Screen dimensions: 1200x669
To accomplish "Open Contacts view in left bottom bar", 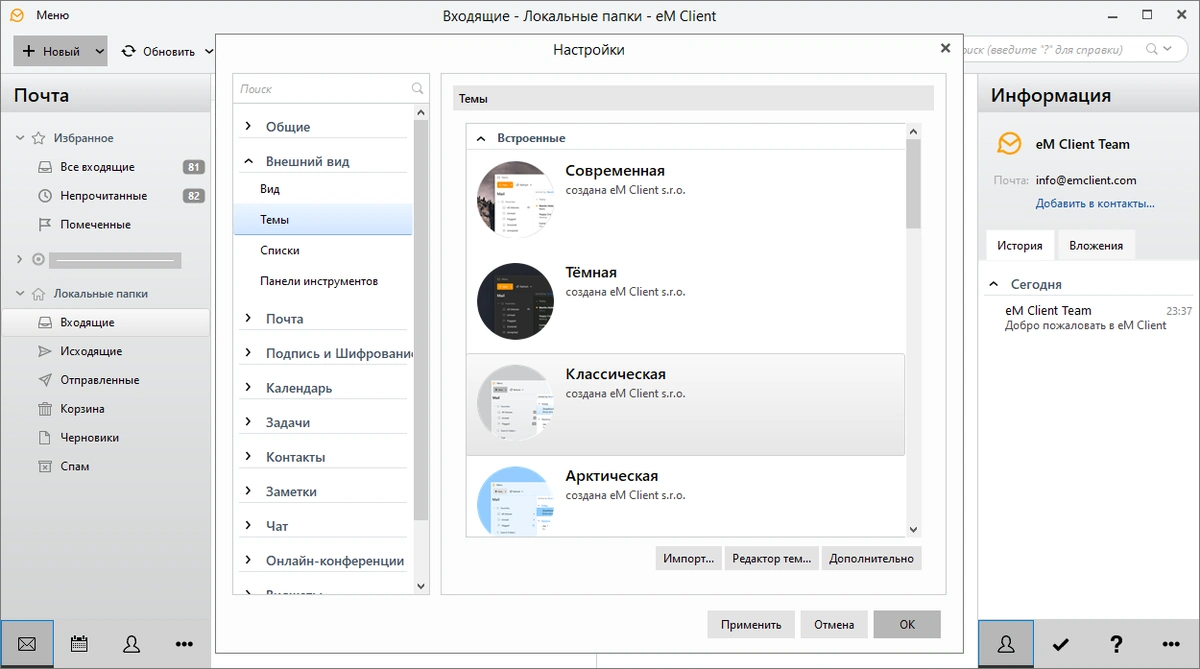I will click(x=131, y=645).
